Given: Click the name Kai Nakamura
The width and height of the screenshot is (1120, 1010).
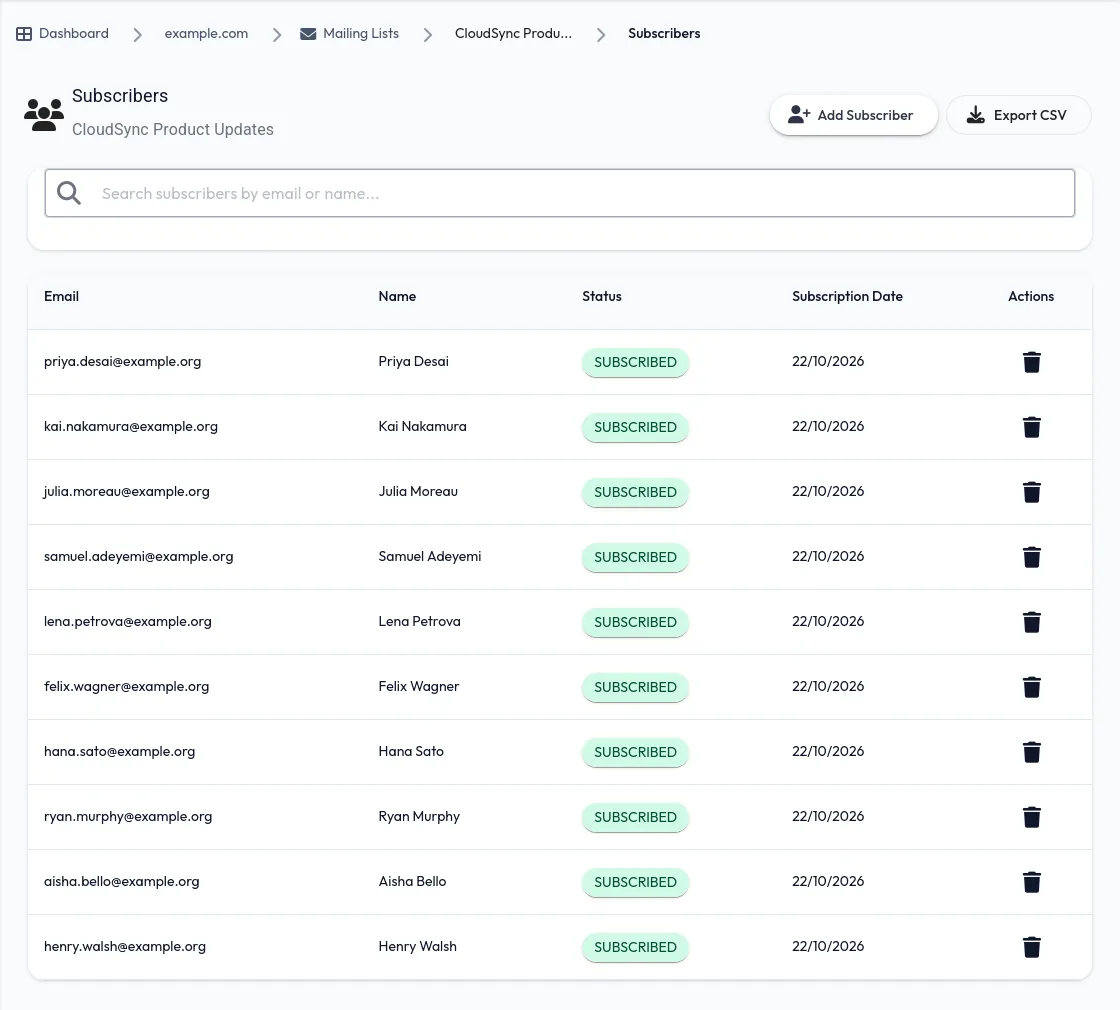Looking at the screenshot, I should tap(422, 426).
